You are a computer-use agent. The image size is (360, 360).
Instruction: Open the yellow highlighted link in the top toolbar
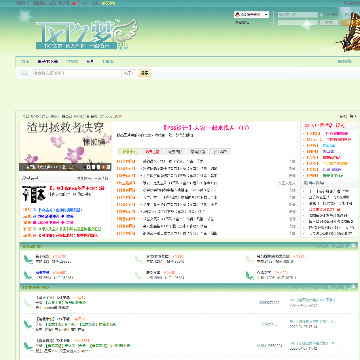pos(108,3)
